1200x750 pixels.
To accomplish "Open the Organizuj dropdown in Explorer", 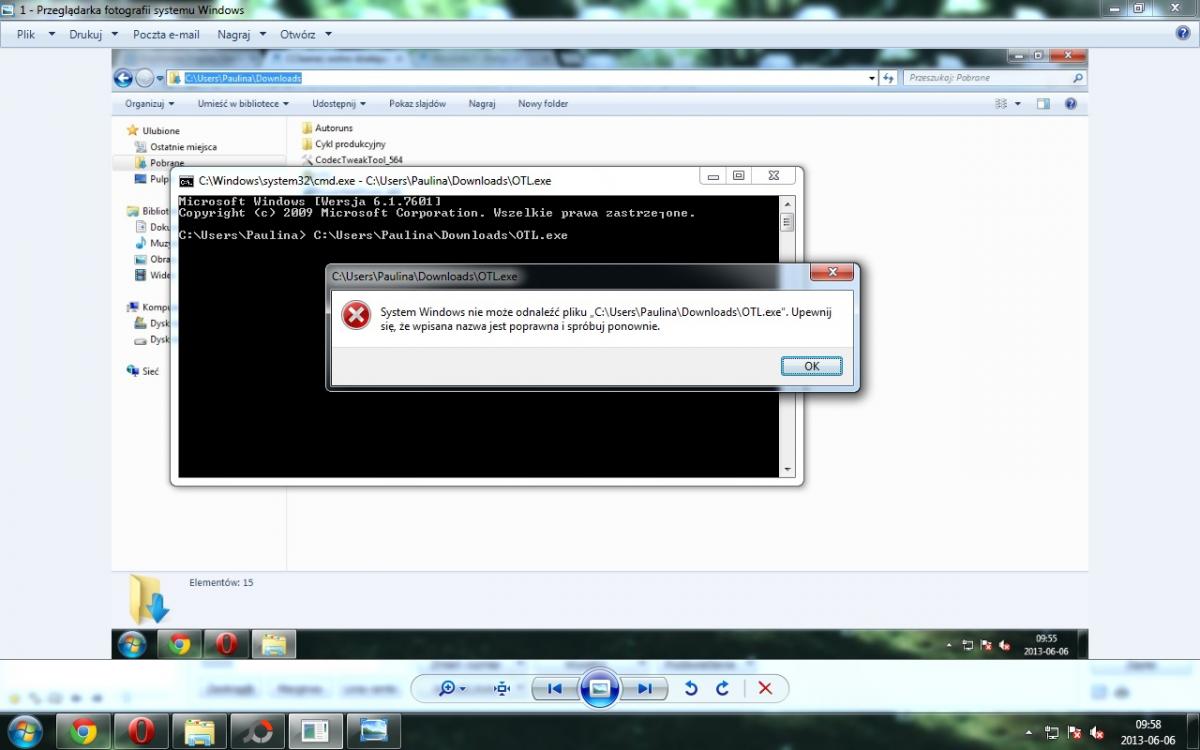I will pos(149,104).
